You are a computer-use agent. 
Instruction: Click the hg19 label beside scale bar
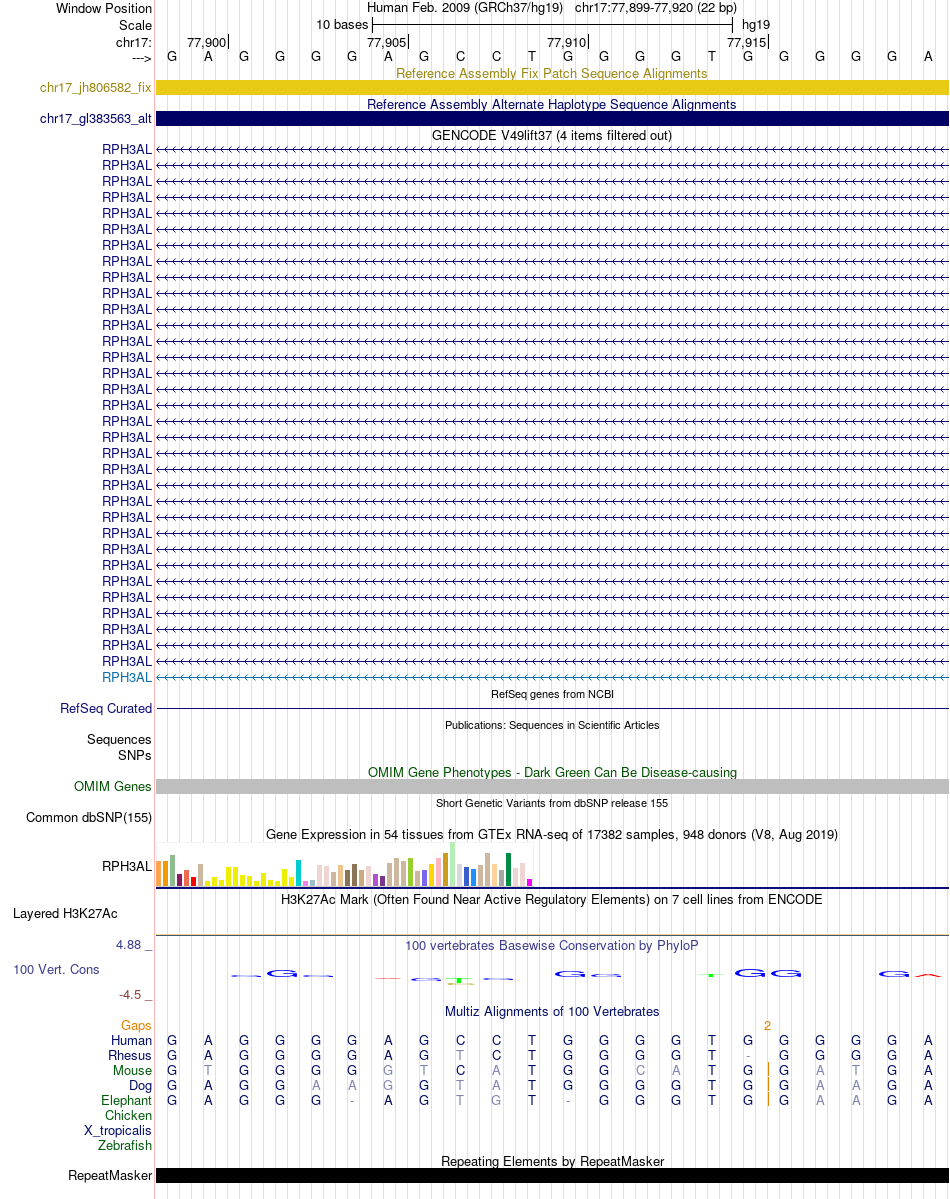[x=756, y=24]
